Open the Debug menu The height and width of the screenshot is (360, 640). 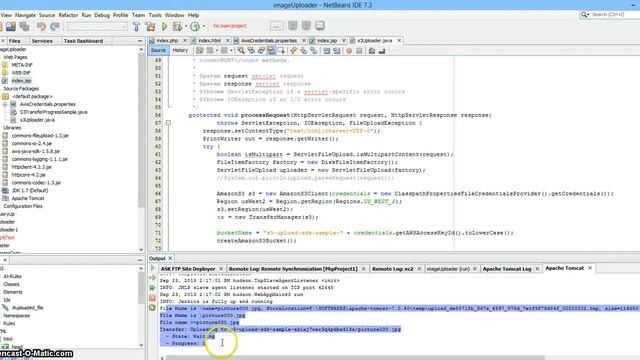click(x=102, y=15)
